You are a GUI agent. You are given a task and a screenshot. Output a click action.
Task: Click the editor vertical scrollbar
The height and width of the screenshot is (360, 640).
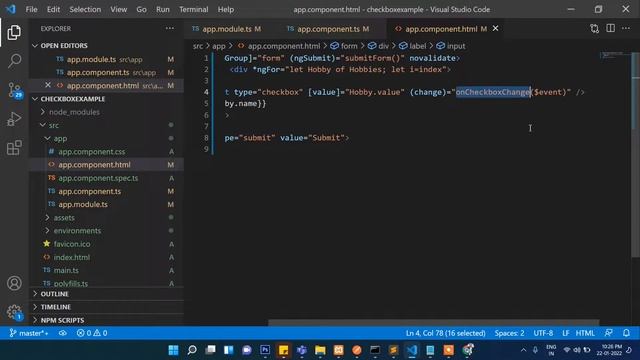[635, 155]
